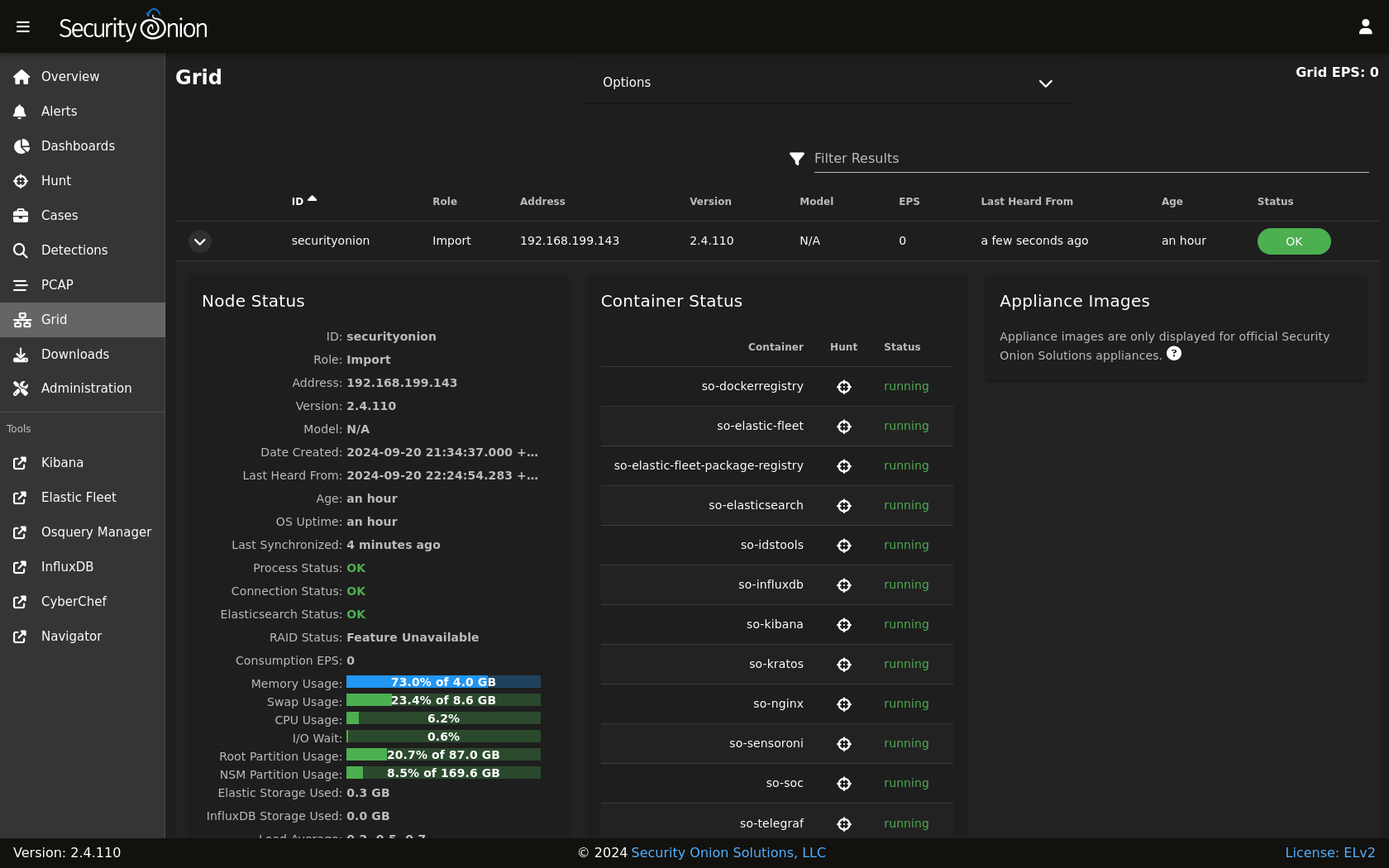The width and height of the screenshot is (1389, 868).
Task: Hunt for so-kratos container events
Action: pyautogui.click(x=844, y=665)
